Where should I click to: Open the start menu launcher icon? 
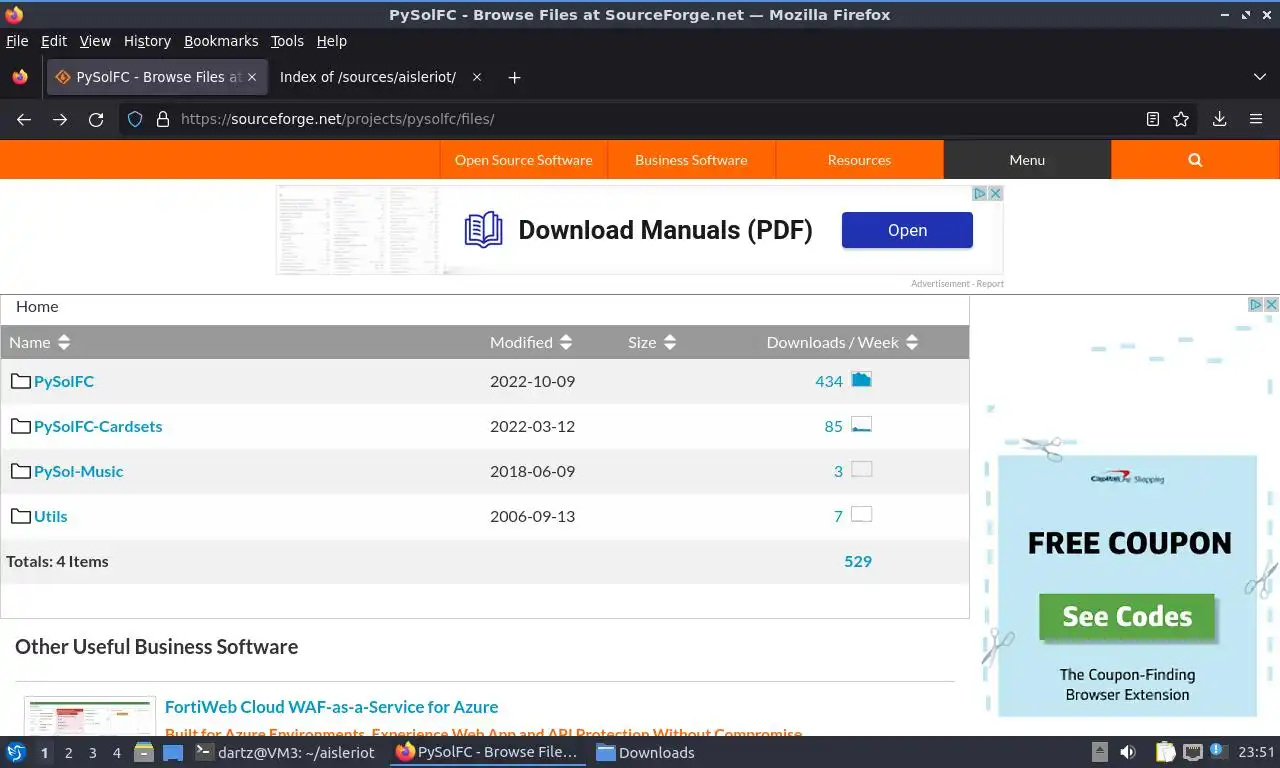coord(16,752)
